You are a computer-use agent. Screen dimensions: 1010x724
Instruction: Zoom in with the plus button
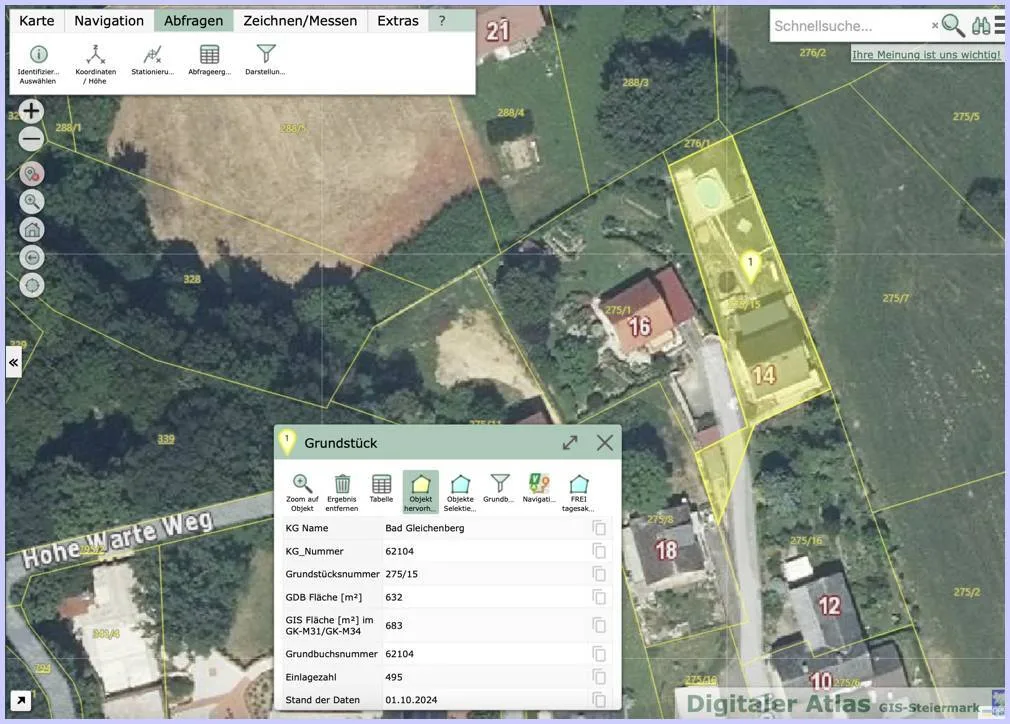coord(31,111)
